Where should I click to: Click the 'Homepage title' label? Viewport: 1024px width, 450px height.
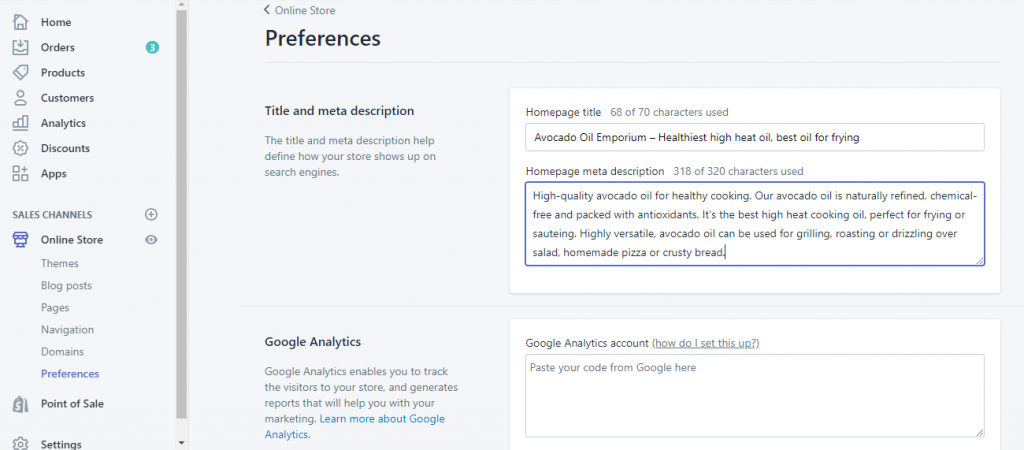tap(564, 112)
